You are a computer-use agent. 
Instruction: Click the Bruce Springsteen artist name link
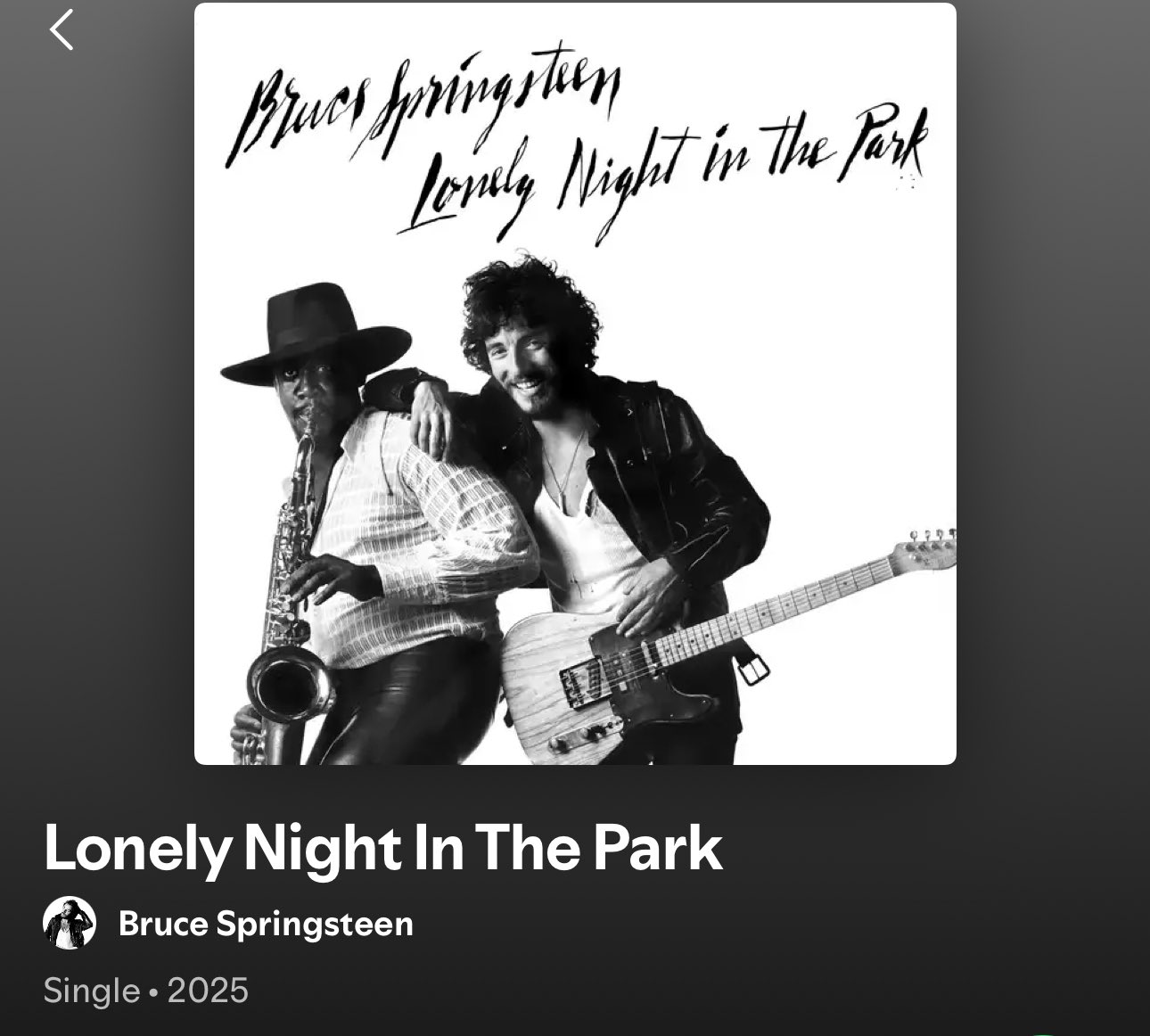(x=266, y=925)
